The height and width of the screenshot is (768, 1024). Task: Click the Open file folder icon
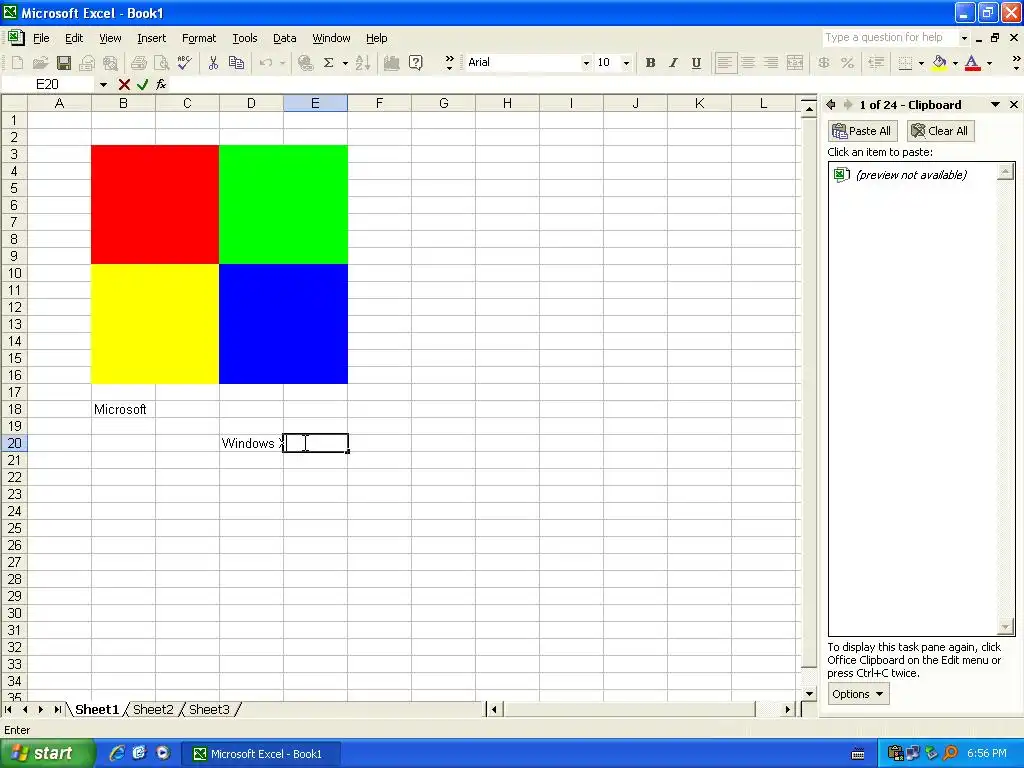pos(40,63)
